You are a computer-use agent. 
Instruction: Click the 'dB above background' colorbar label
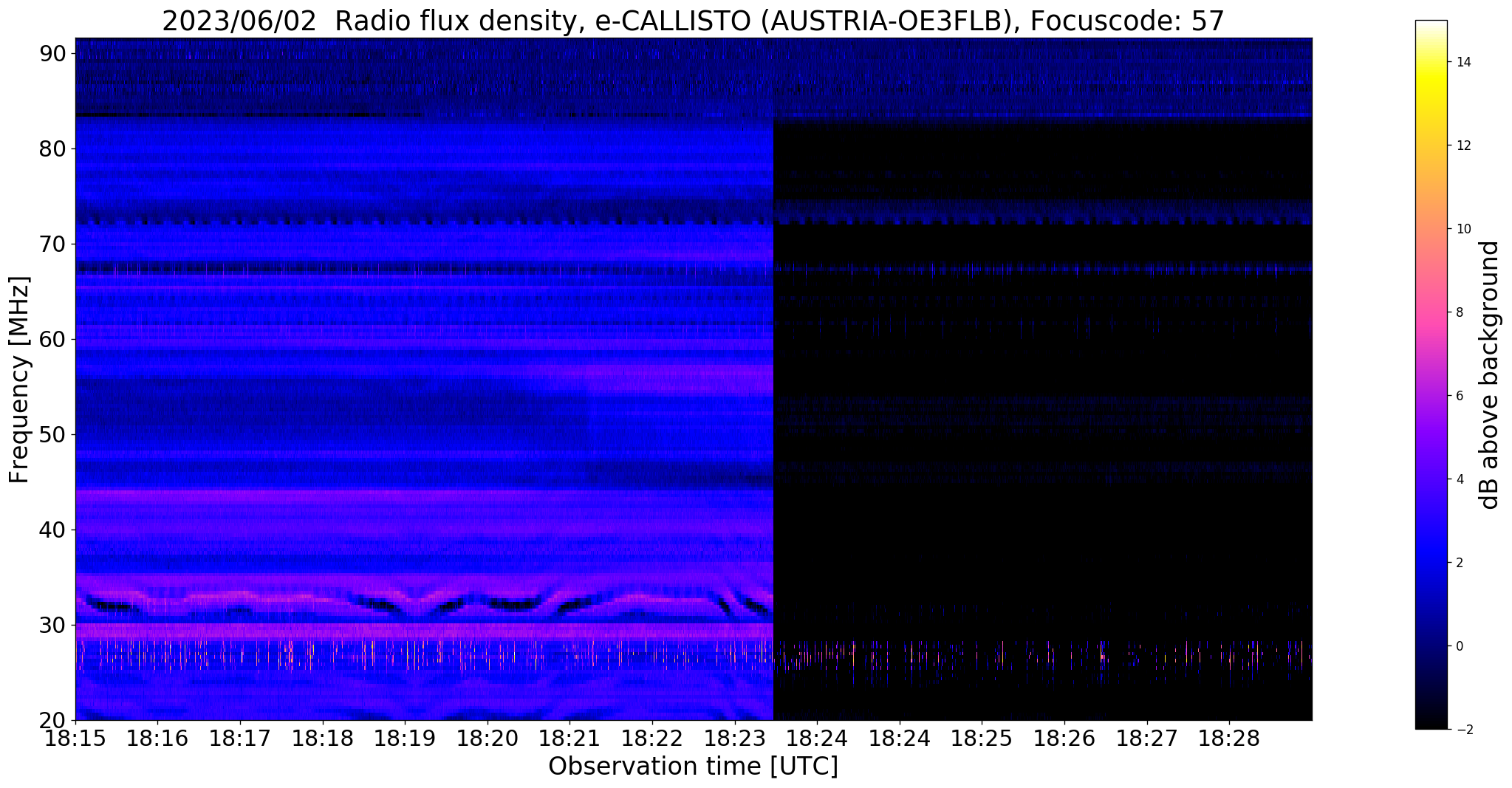[x=1490, y=374]
